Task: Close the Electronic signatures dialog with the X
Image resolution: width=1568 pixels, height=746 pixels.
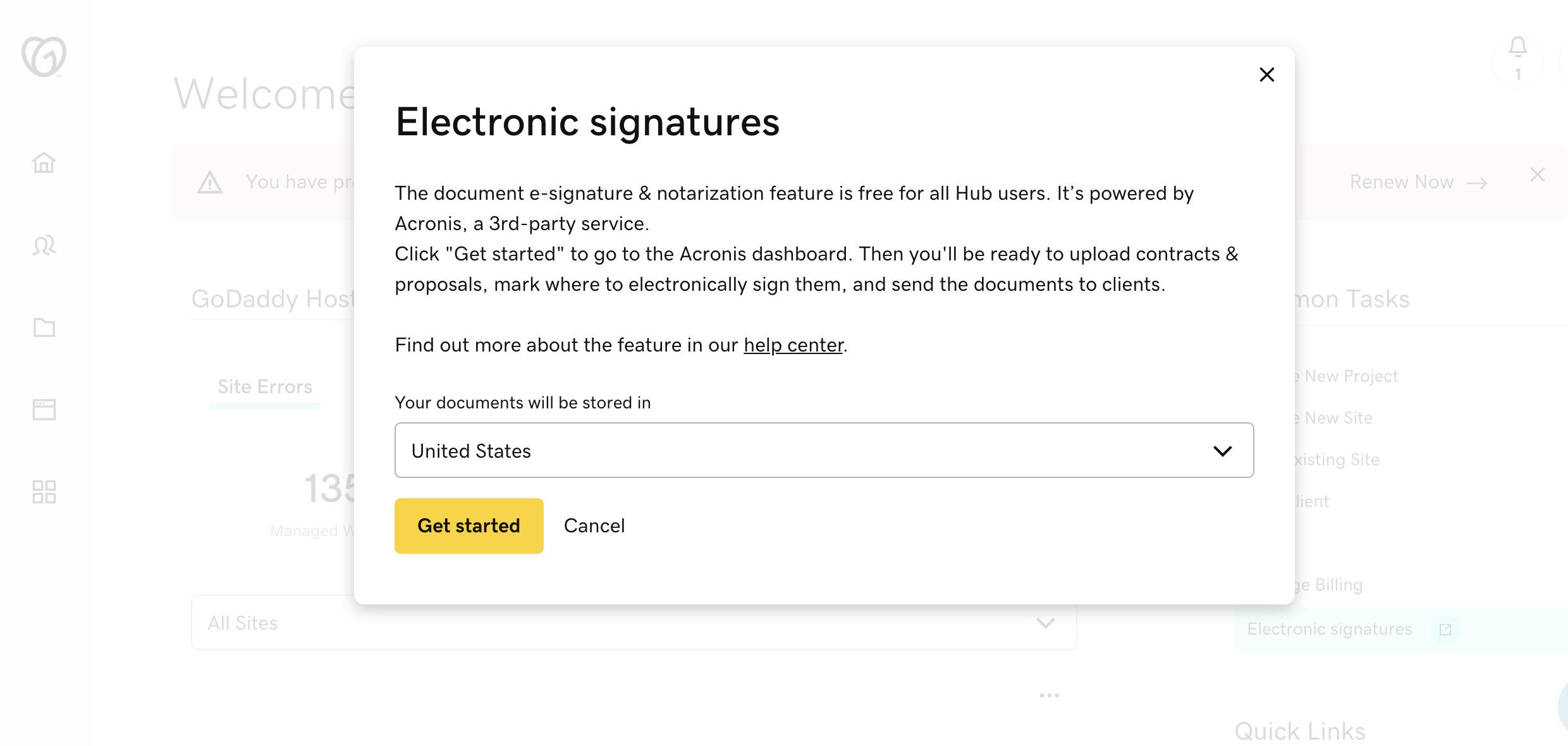Action: click(x=1266, y=75)
